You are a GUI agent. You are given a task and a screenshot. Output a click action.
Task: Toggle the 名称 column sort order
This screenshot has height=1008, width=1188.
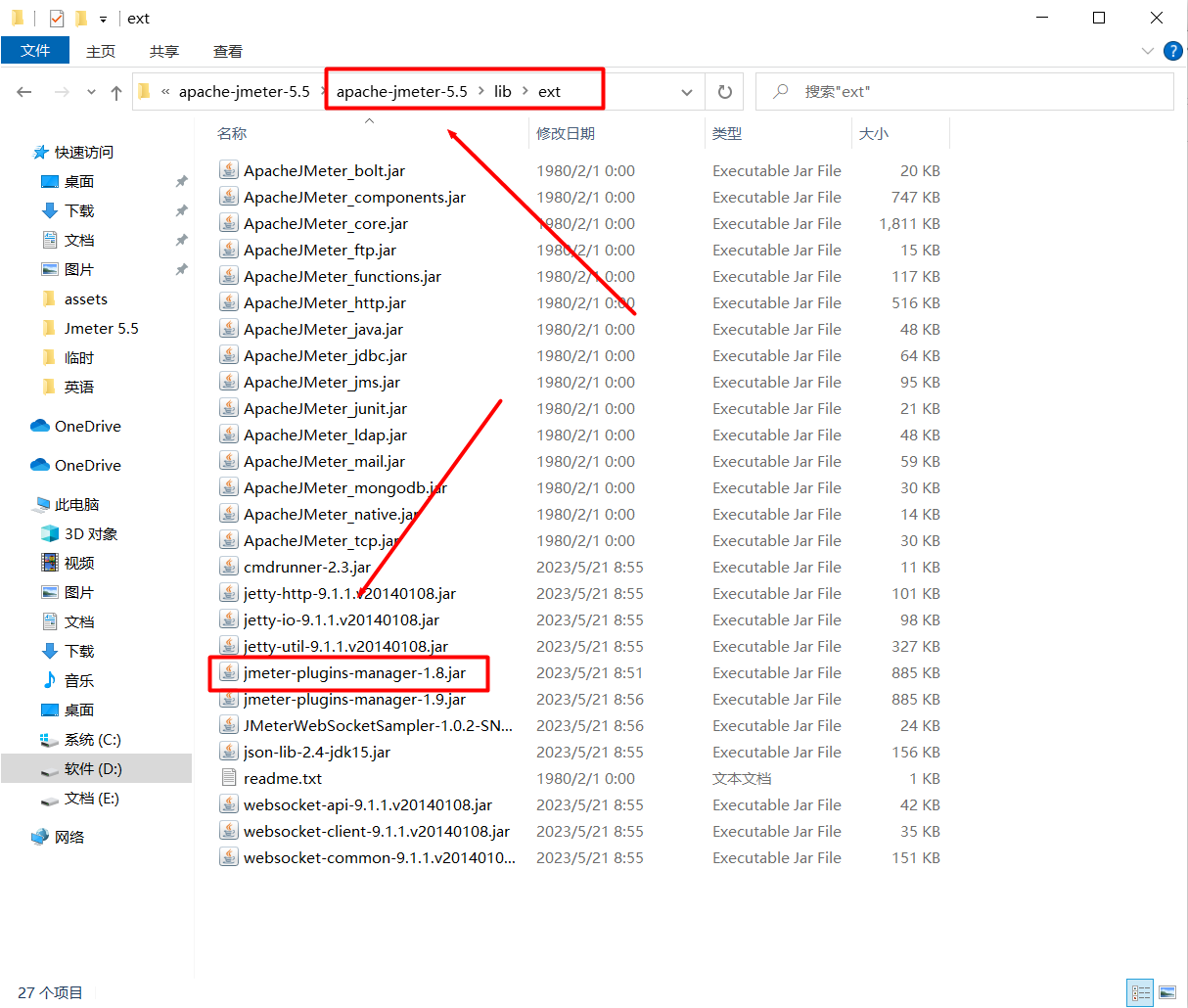(x=232, y=132)
